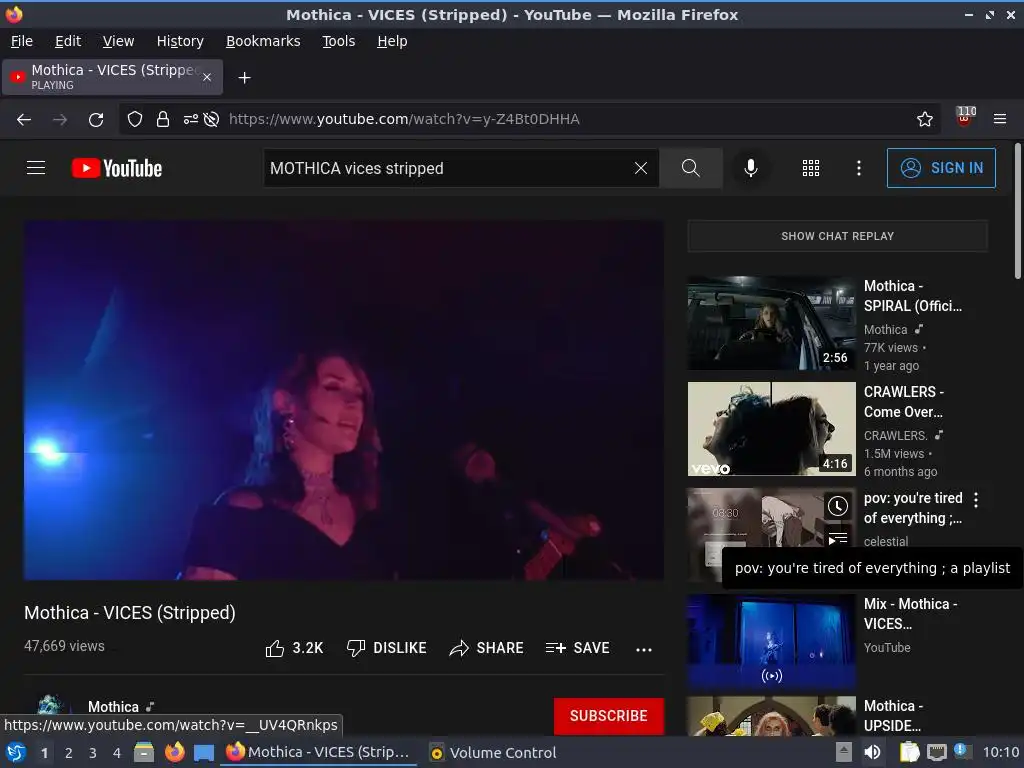The width and height of the screenshot is (1024, 768).
Task: Open tracking protection shield panel
Action: 135,120
